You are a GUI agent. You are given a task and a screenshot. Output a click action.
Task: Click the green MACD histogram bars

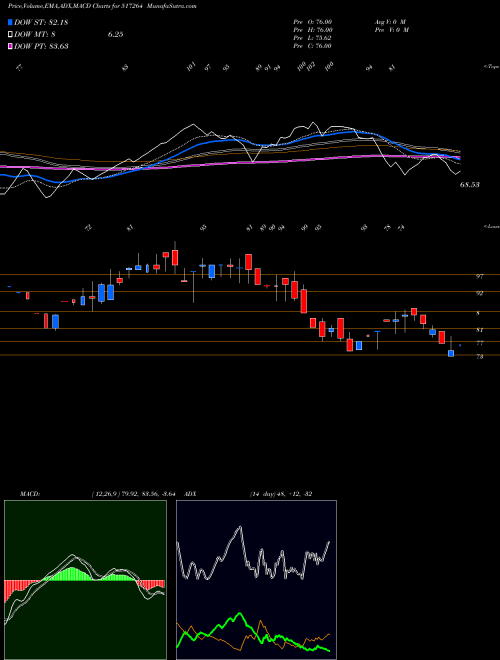click(72, 574)
